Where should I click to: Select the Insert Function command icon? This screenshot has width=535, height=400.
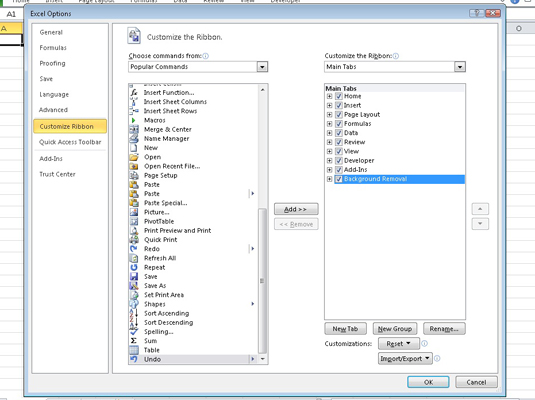click(134, 92)
